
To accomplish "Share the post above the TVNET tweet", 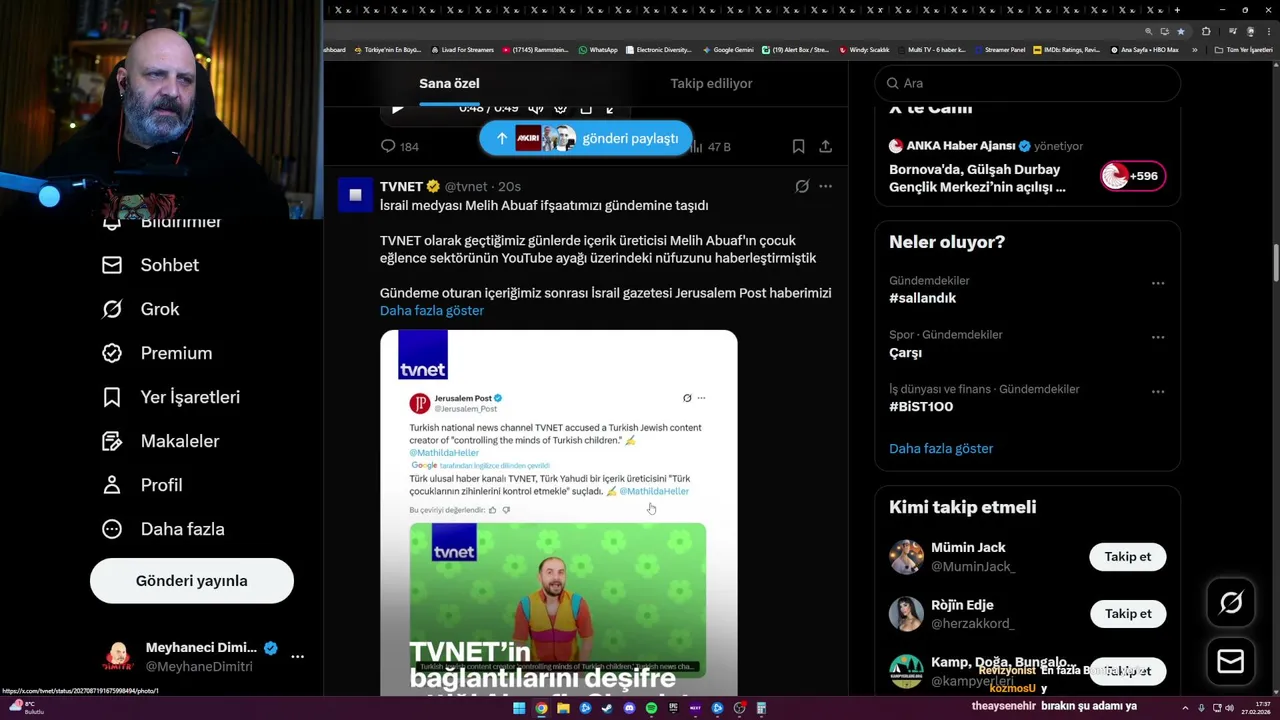I will (x=825, y=147).
